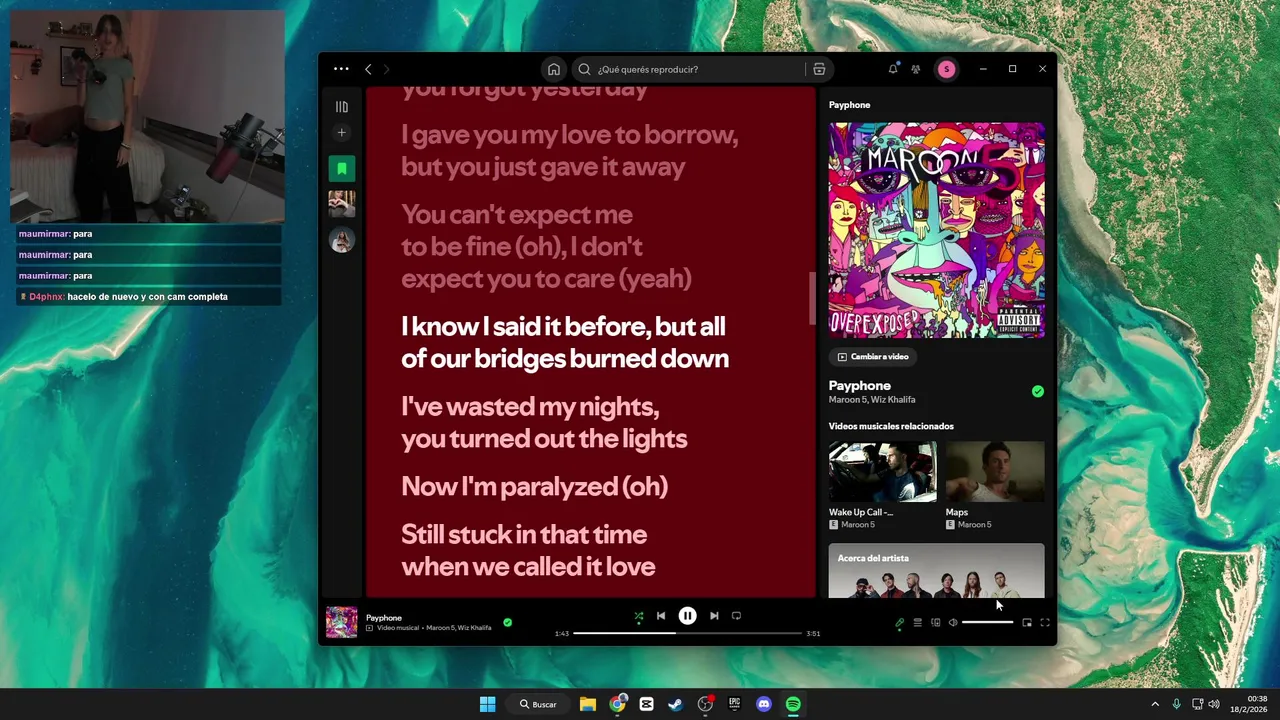
Task: Open Liked Songs green bookmark tile
Action: click(342, 168)
